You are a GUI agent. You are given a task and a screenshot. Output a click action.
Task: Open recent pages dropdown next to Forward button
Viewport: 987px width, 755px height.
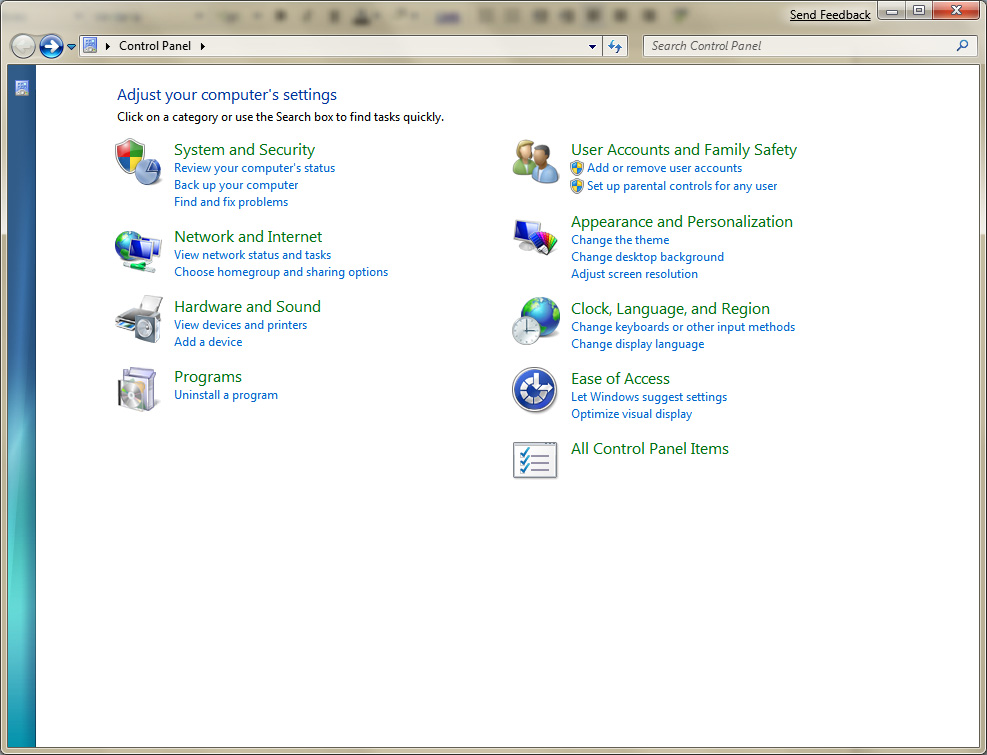pyautogui.click(x=71, y=47)
